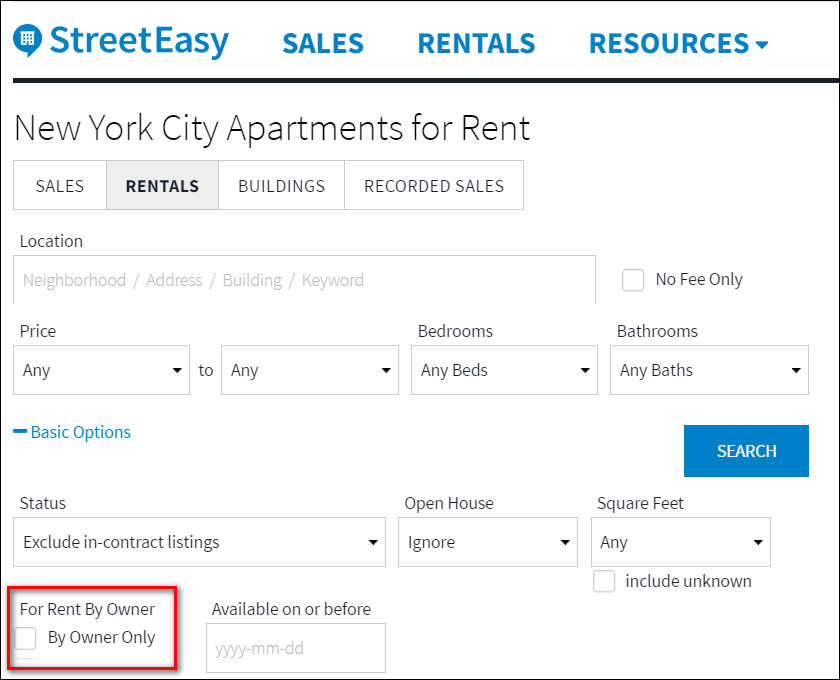Click the Location search input field
Viewport: 840px width, 680px height.
[x=304, y=280]
